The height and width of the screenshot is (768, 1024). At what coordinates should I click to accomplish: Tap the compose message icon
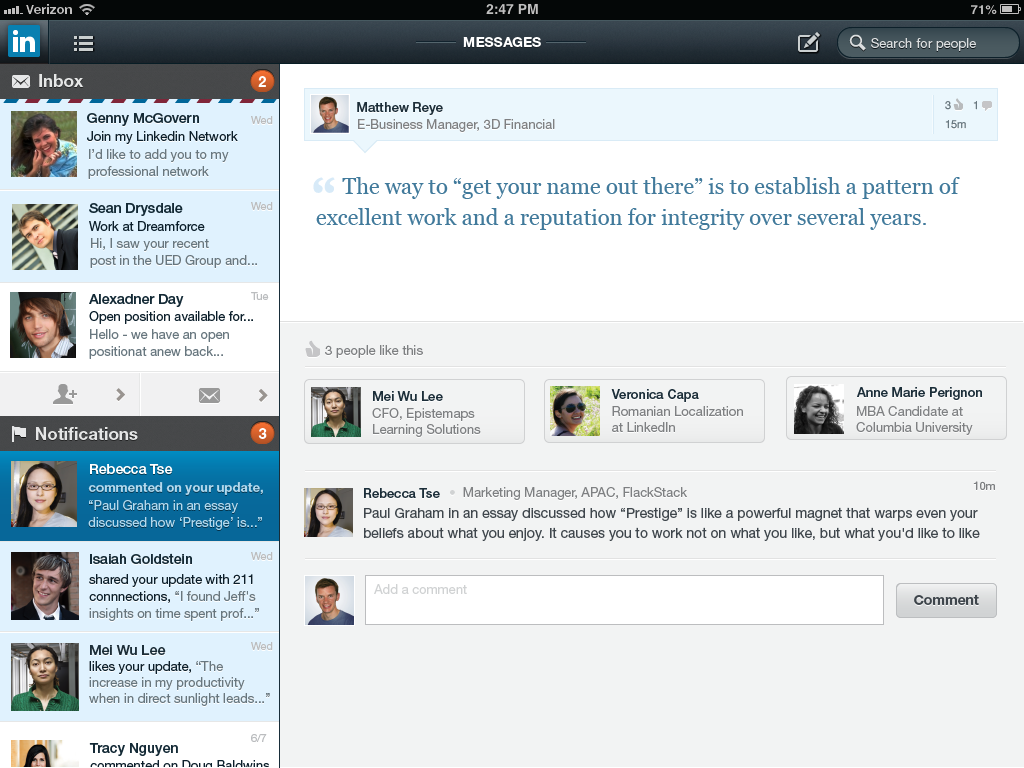[808, 43]
